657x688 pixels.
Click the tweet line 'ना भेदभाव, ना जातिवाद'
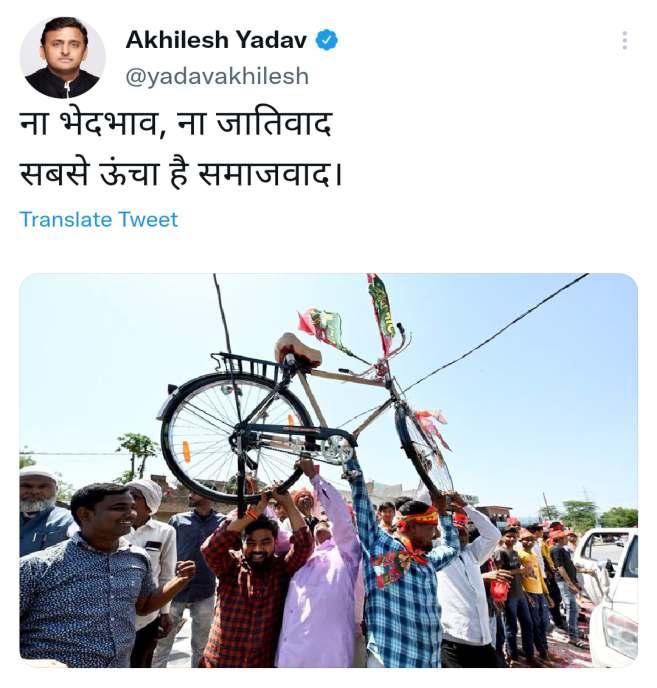(176, 124)
